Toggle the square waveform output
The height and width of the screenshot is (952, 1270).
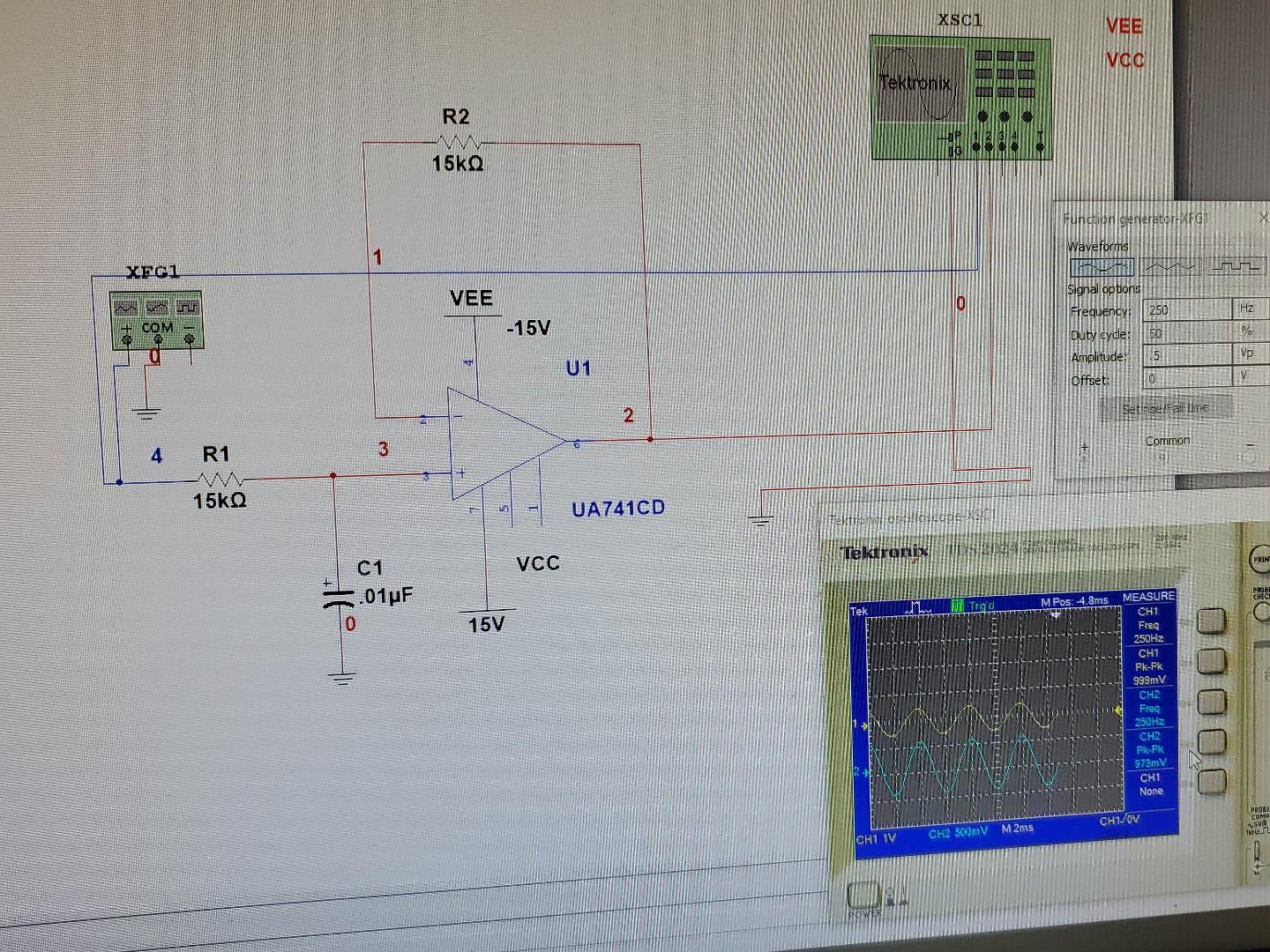pos(1237,266)
